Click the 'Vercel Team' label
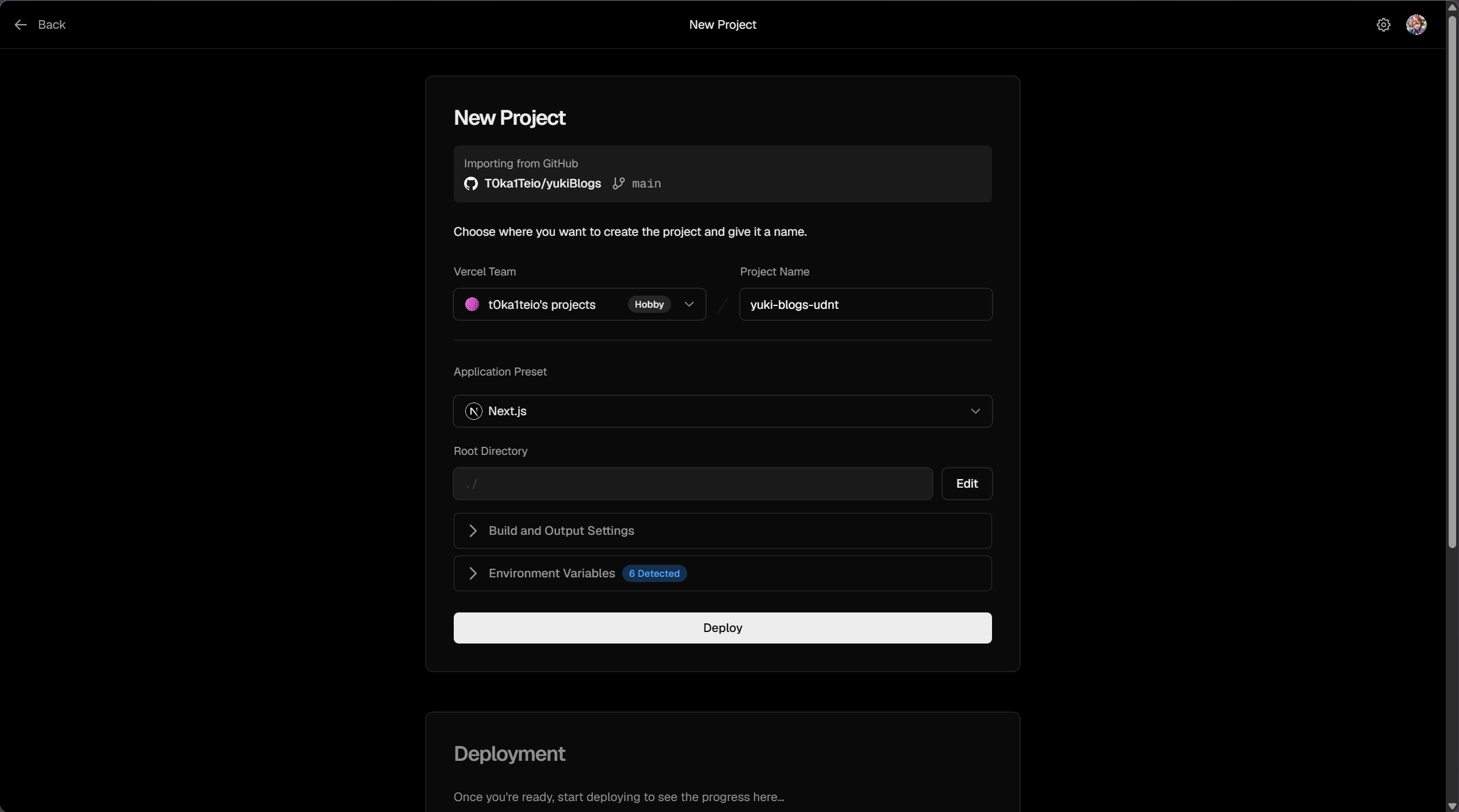The image size is (1459, 812). pyautogui.click(x=484, y=272)
